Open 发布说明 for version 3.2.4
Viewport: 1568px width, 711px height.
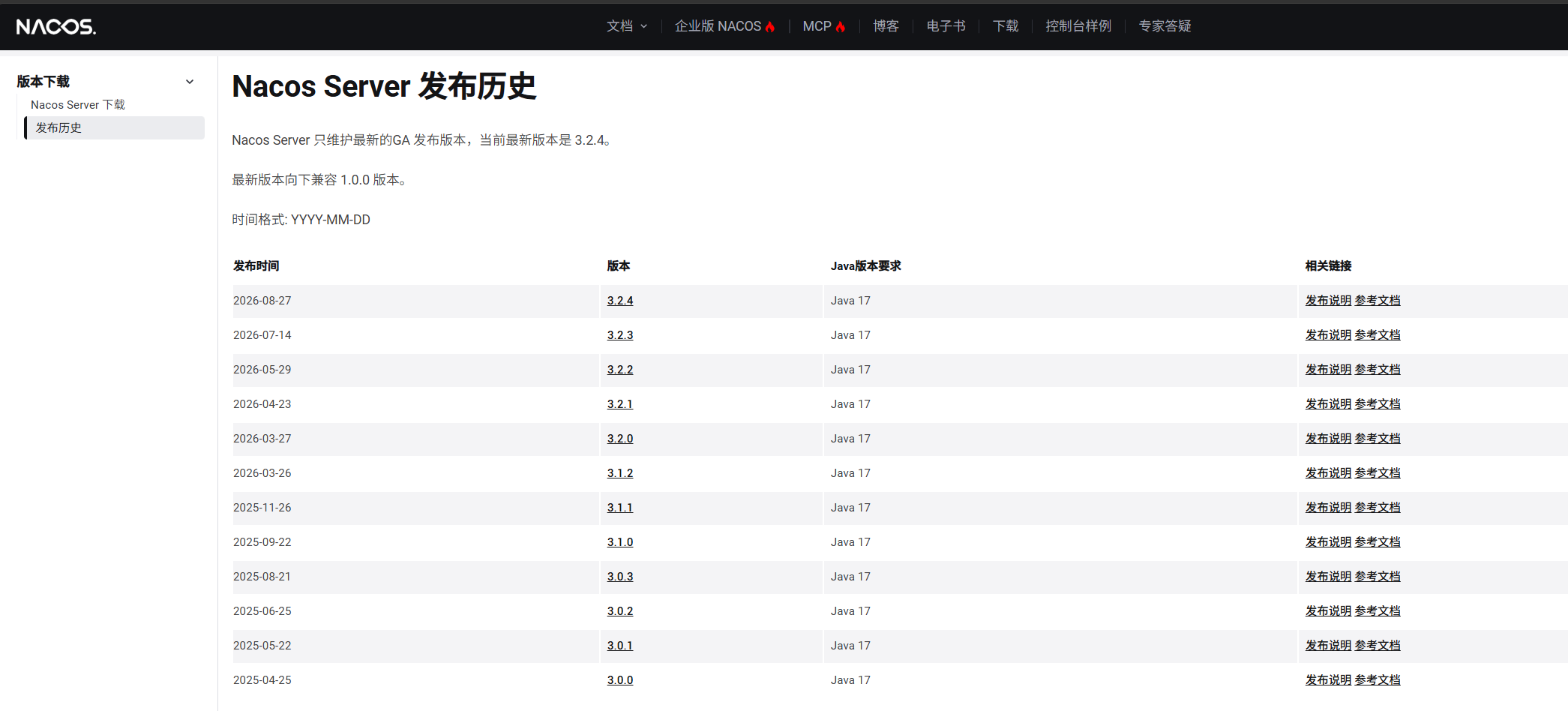(x=1328, y=301)
